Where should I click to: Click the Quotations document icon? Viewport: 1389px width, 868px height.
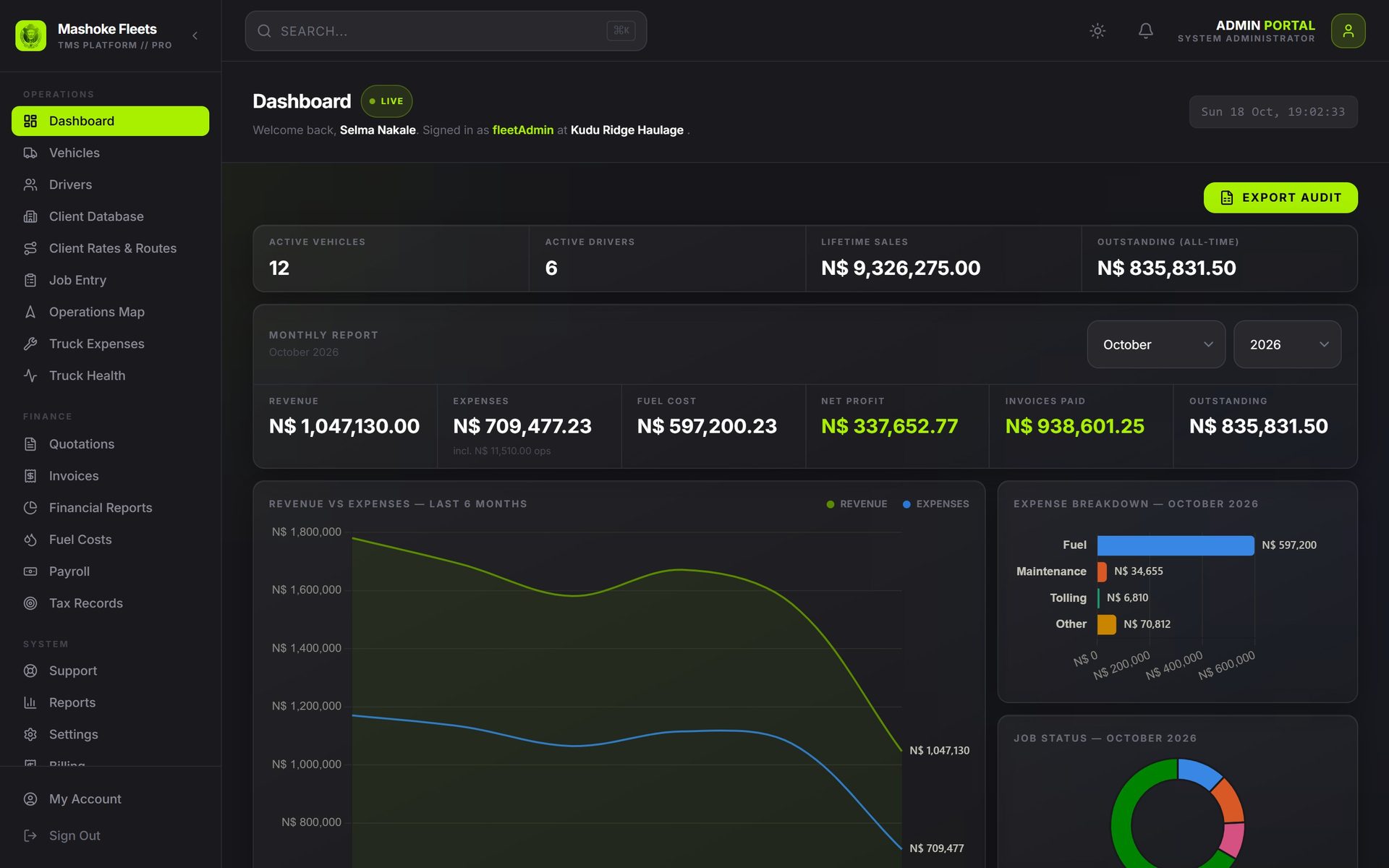pos(30,444)
